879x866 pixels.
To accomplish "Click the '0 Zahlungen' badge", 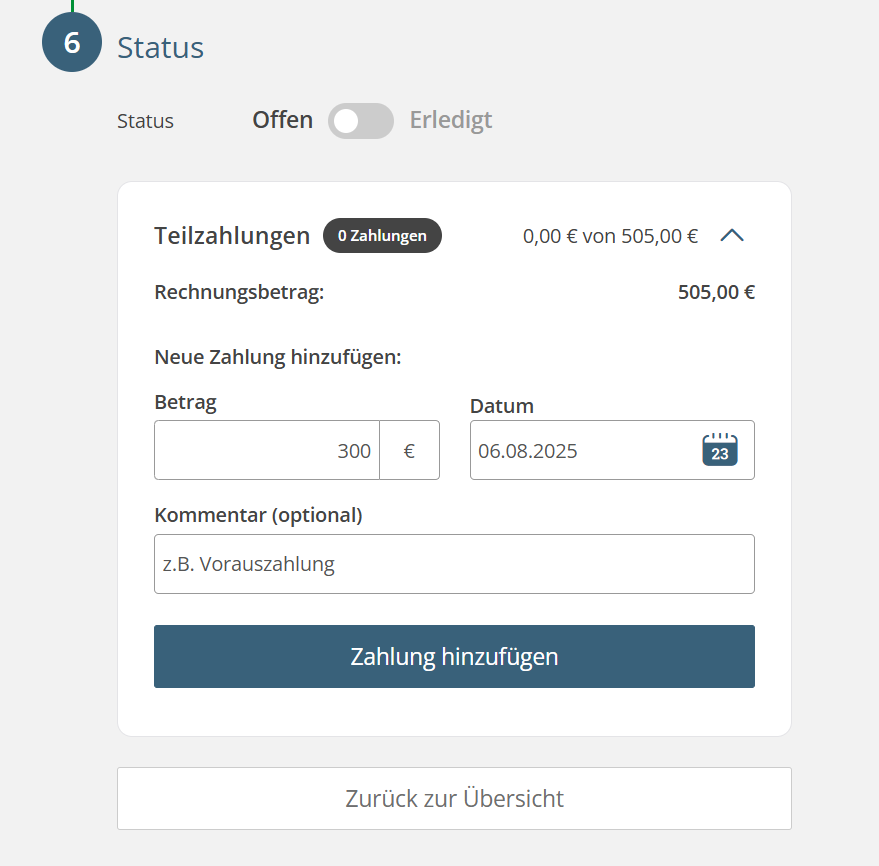I will pos(382,236).
